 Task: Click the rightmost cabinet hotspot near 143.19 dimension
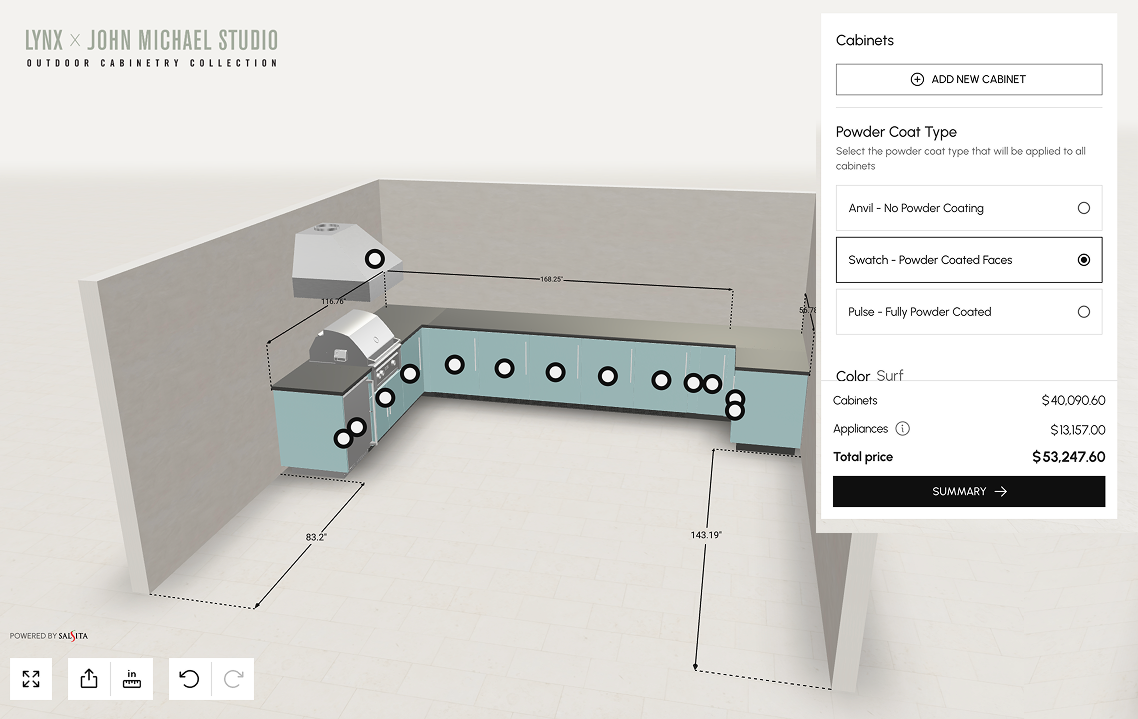click(x=735, y=410)
